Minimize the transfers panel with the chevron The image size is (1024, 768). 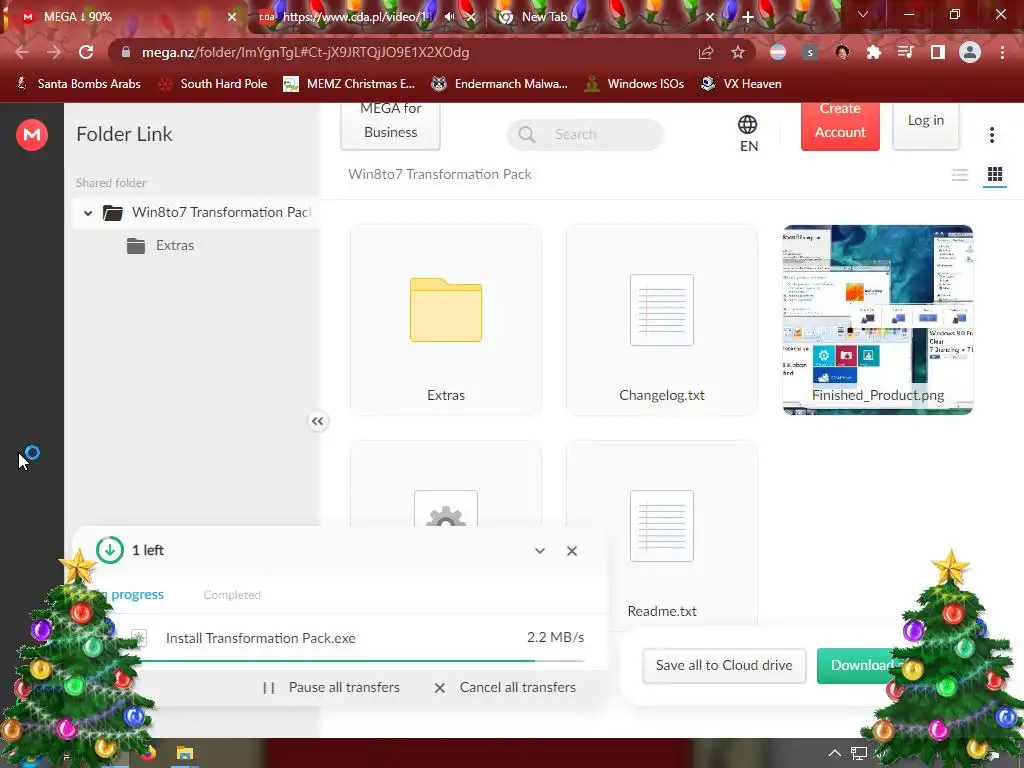coord(539,551)
